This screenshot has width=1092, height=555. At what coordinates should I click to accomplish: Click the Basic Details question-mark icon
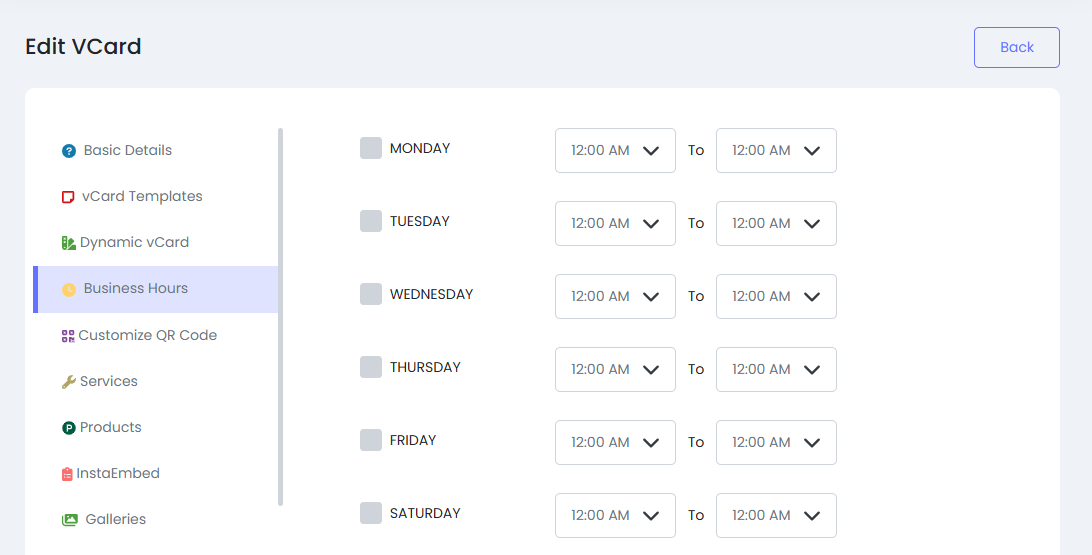click(69, 151)
